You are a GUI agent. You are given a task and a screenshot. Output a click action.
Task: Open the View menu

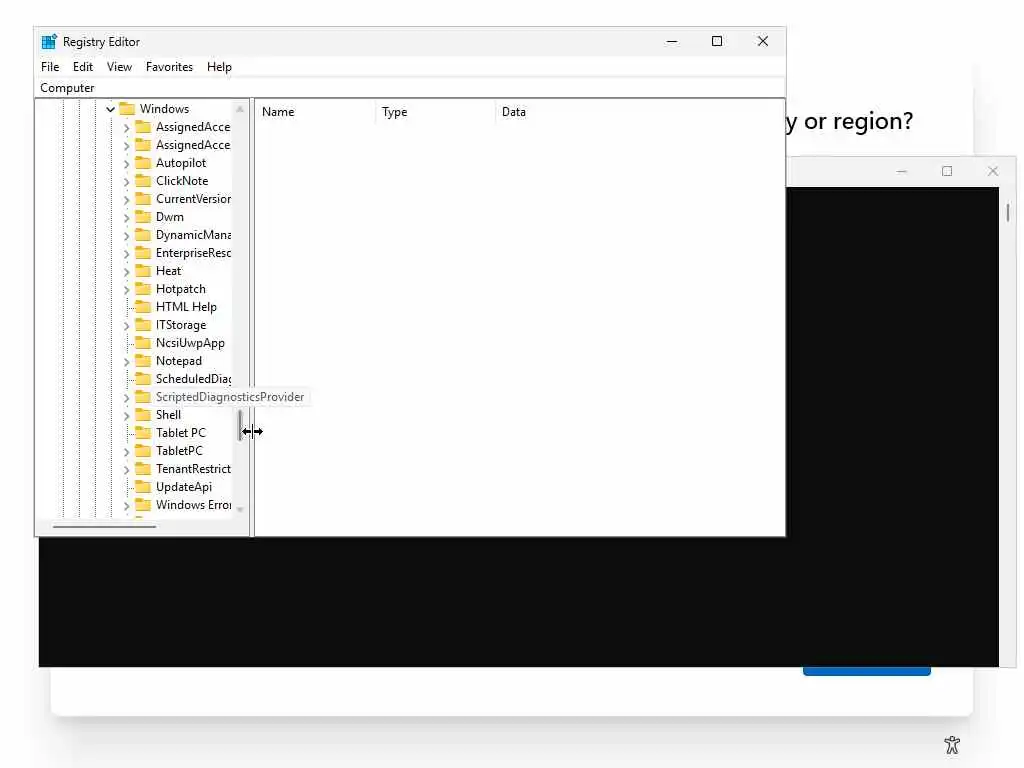click(120, 67)
